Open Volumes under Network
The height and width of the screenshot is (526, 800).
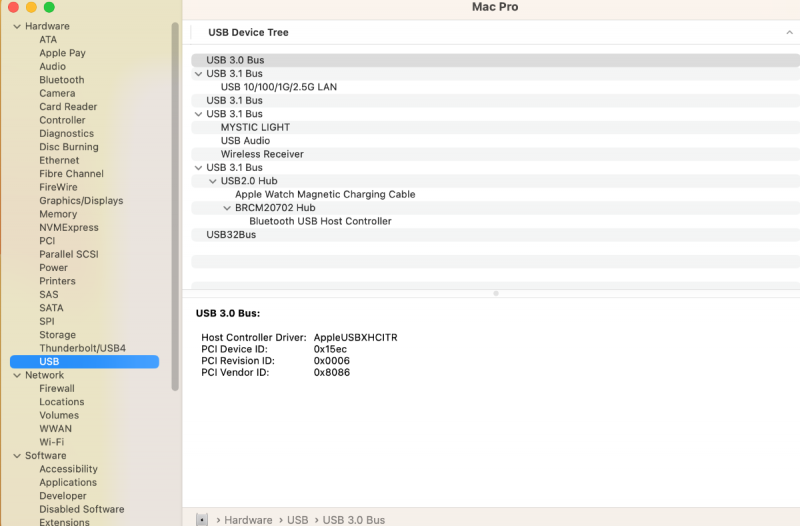[59, 415]
